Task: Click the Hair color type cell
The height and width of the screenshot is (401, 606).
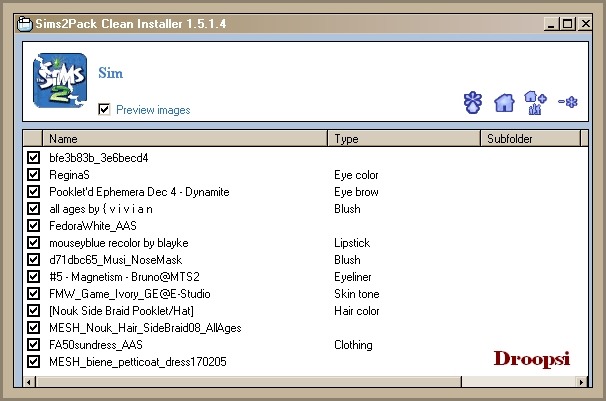Action: pyautogui.click(x=357, y=311)
